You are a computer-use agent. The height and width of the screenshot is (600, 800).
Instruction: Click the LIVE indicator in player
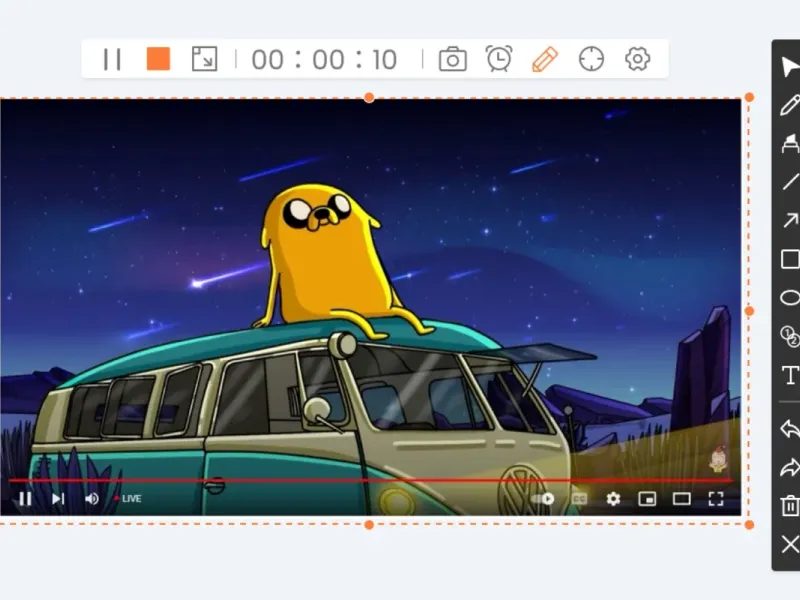pyautogui.click(x=128, y=498)
